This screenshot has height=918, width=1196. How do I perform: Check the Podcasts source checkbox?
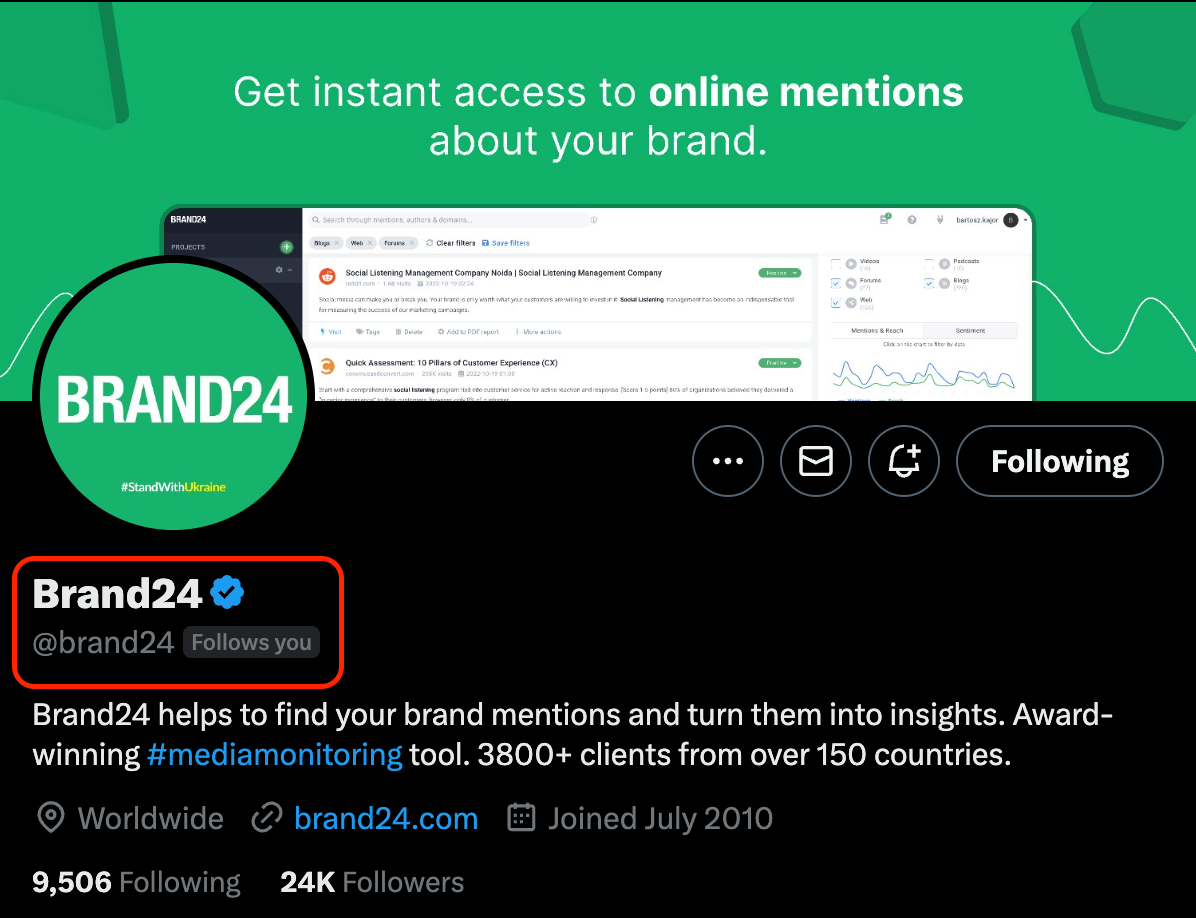click(929, 264)
